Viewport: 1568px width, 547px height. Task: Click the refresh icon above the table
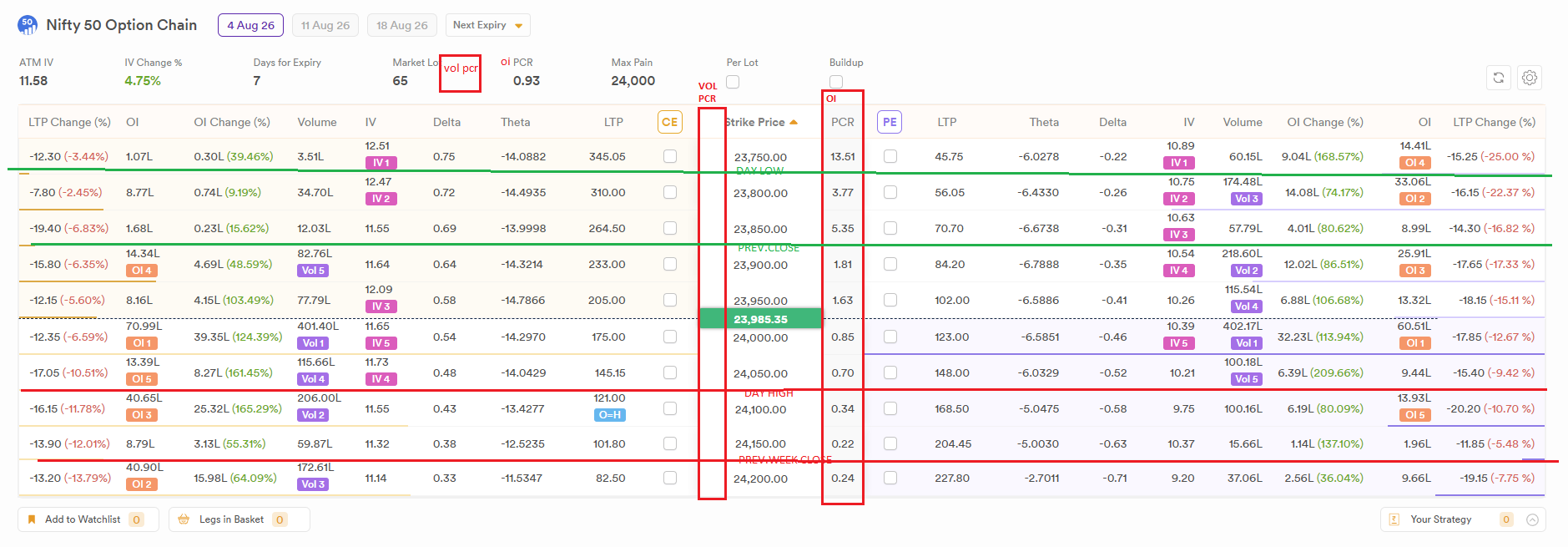coord(1499,78)
